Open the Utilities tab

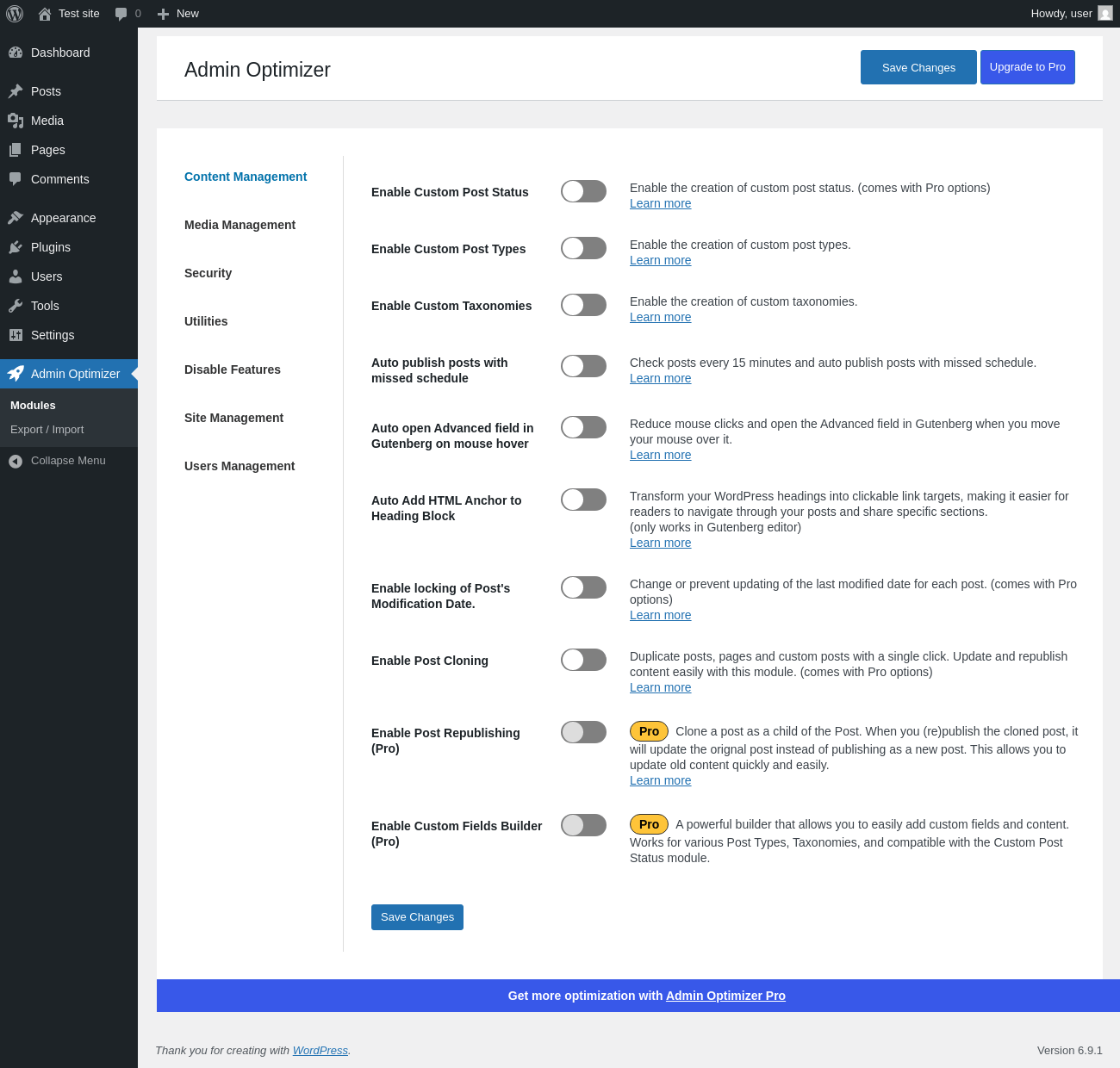(206, 321)
